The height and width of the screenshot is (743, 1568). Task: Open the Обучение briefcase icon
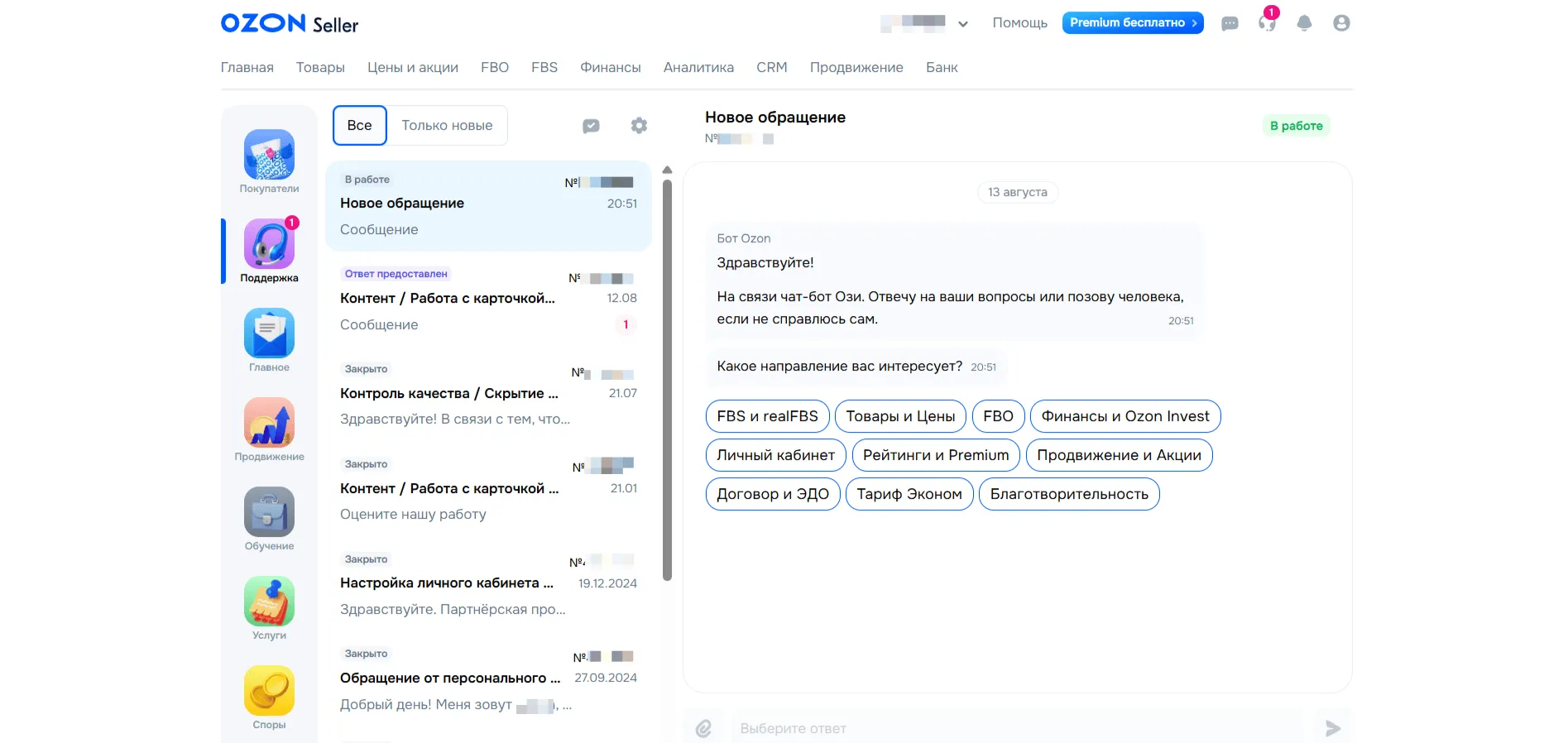click(269, 512)
